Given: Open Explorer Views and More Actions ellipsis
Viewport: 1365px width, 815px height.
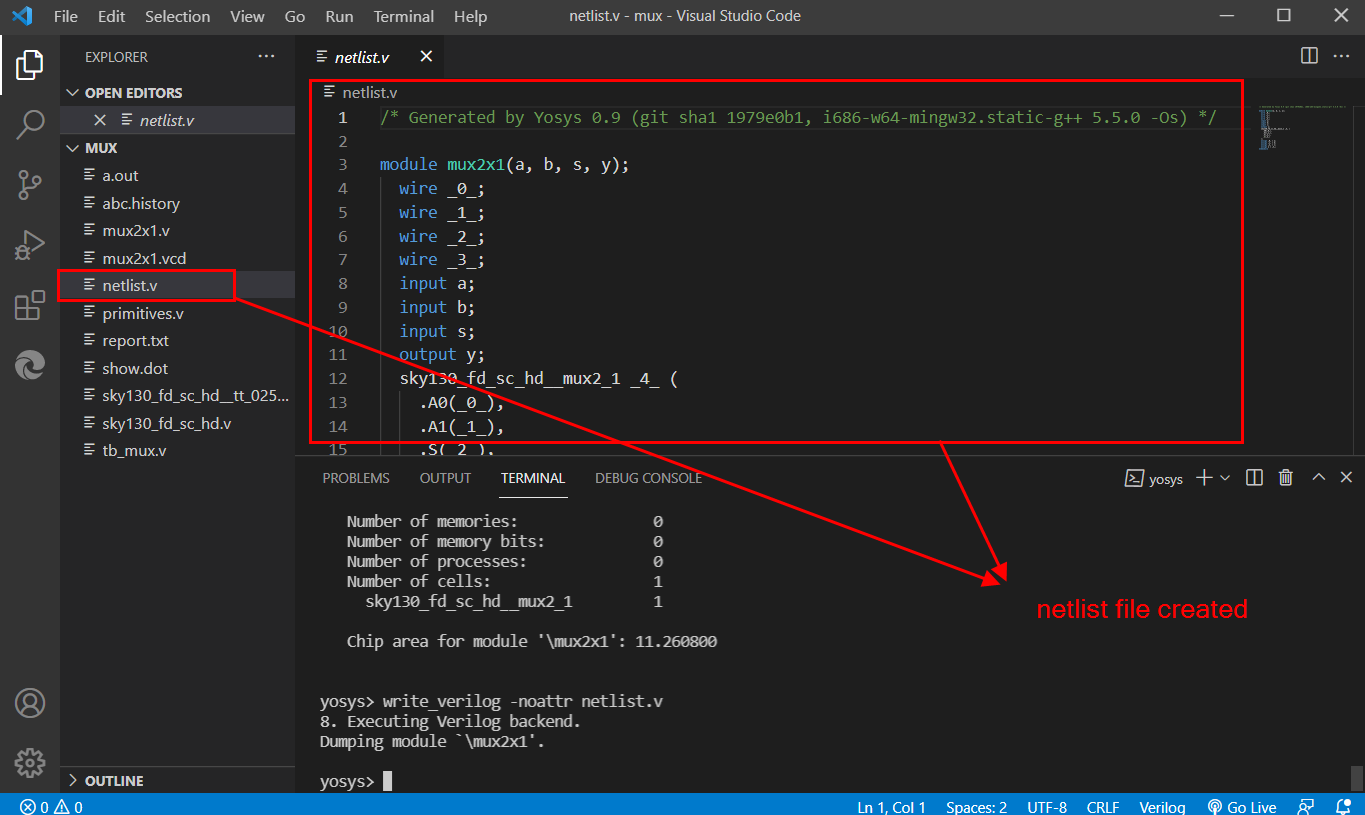Looking at the screenshot, I should coord(266,57).
